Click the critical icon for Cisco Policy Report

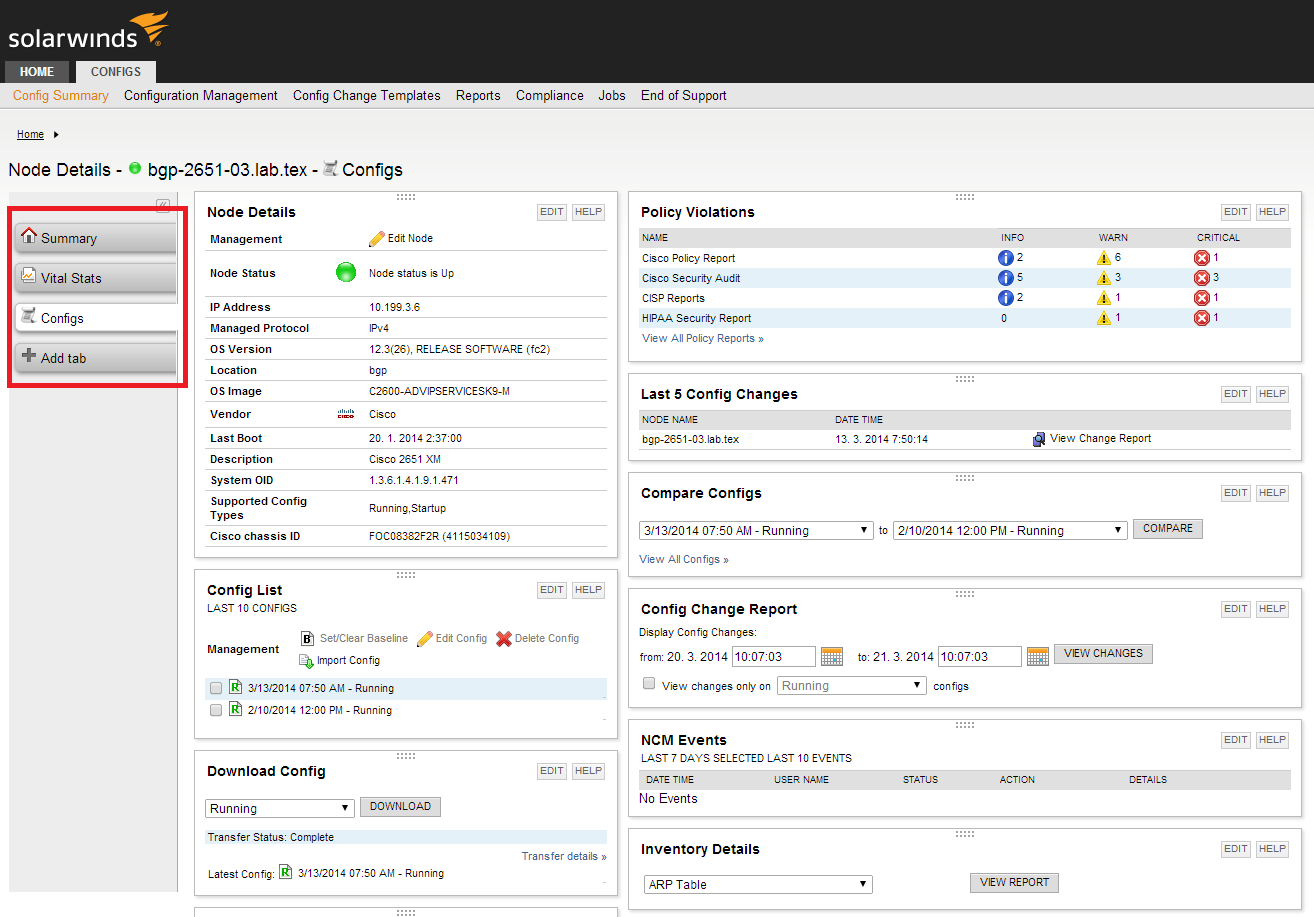click(1202, 258)
